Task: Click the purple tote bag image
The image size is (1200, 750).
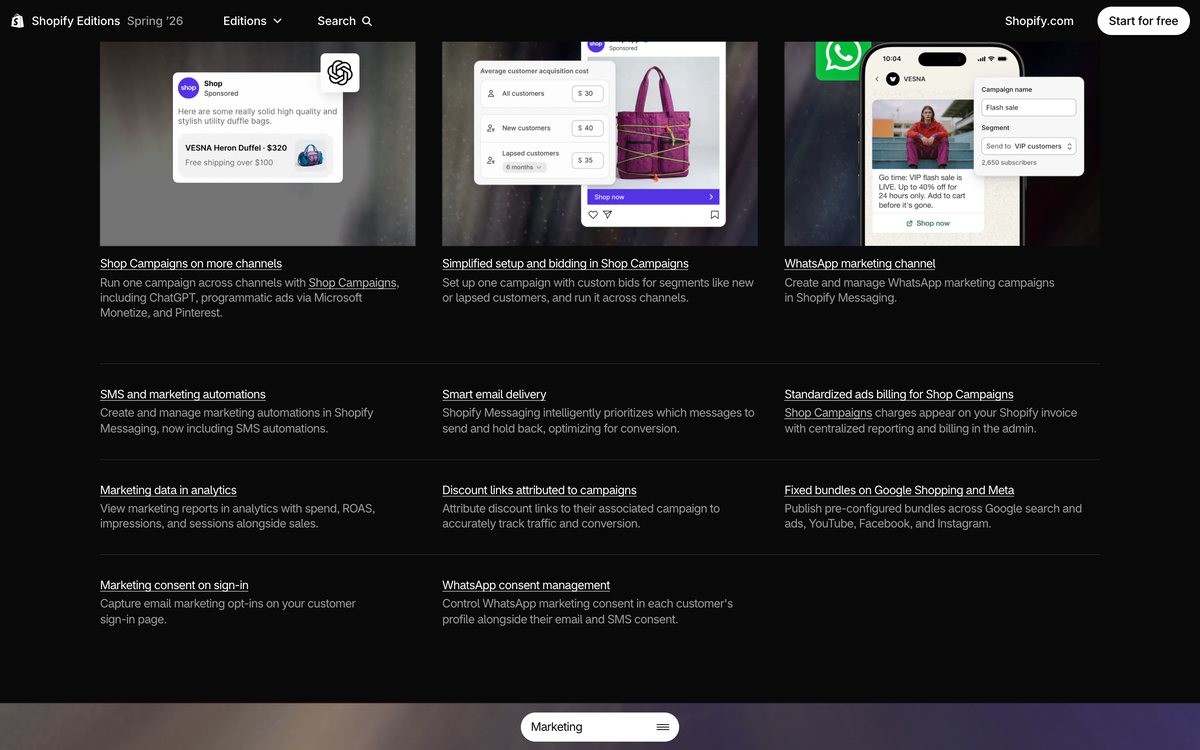Action: [653, 120]
